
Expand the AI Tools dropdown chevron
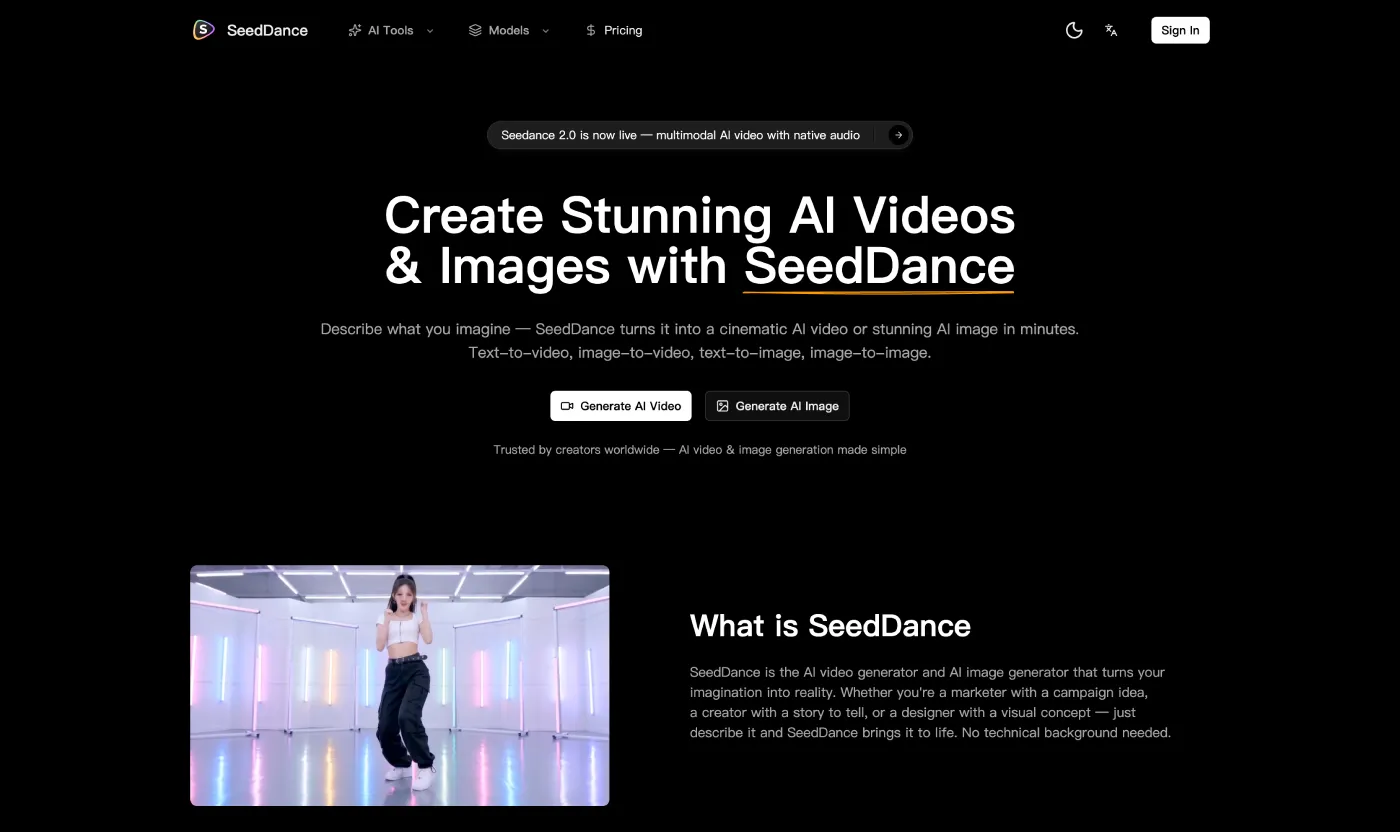pyautogui.click(x=430, y=31)
